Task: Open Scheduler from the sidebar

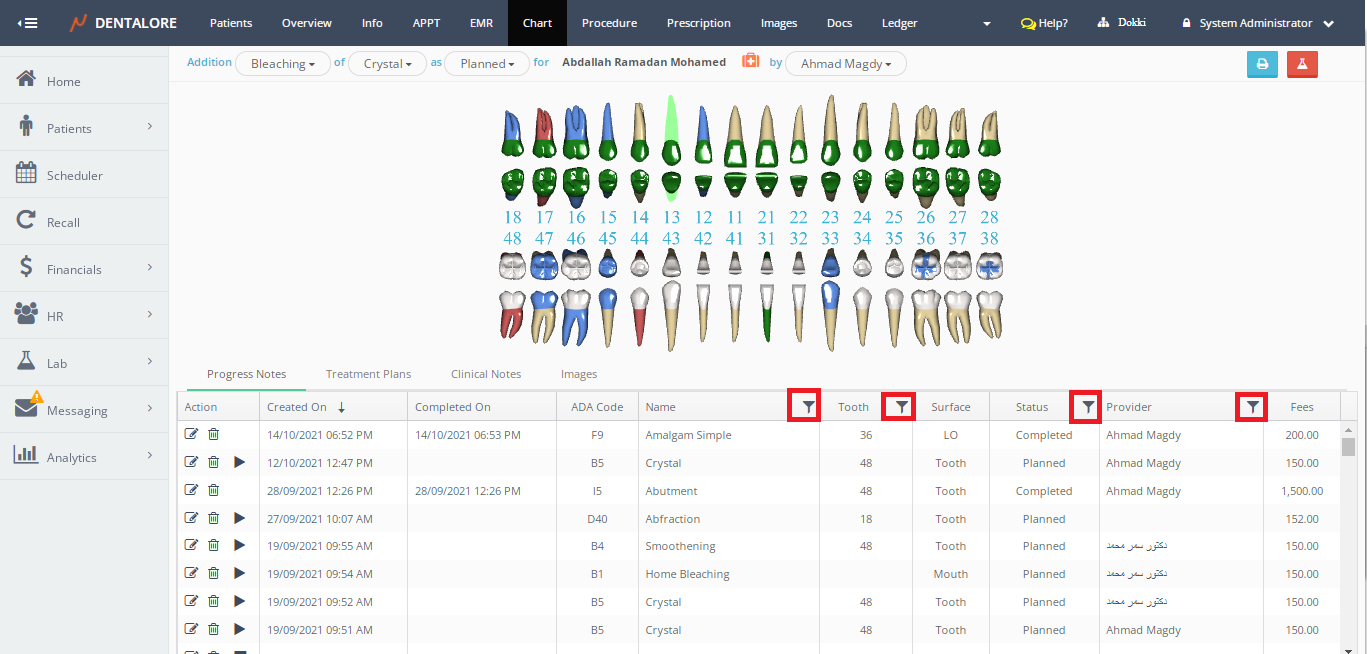Action: [74, 176]
